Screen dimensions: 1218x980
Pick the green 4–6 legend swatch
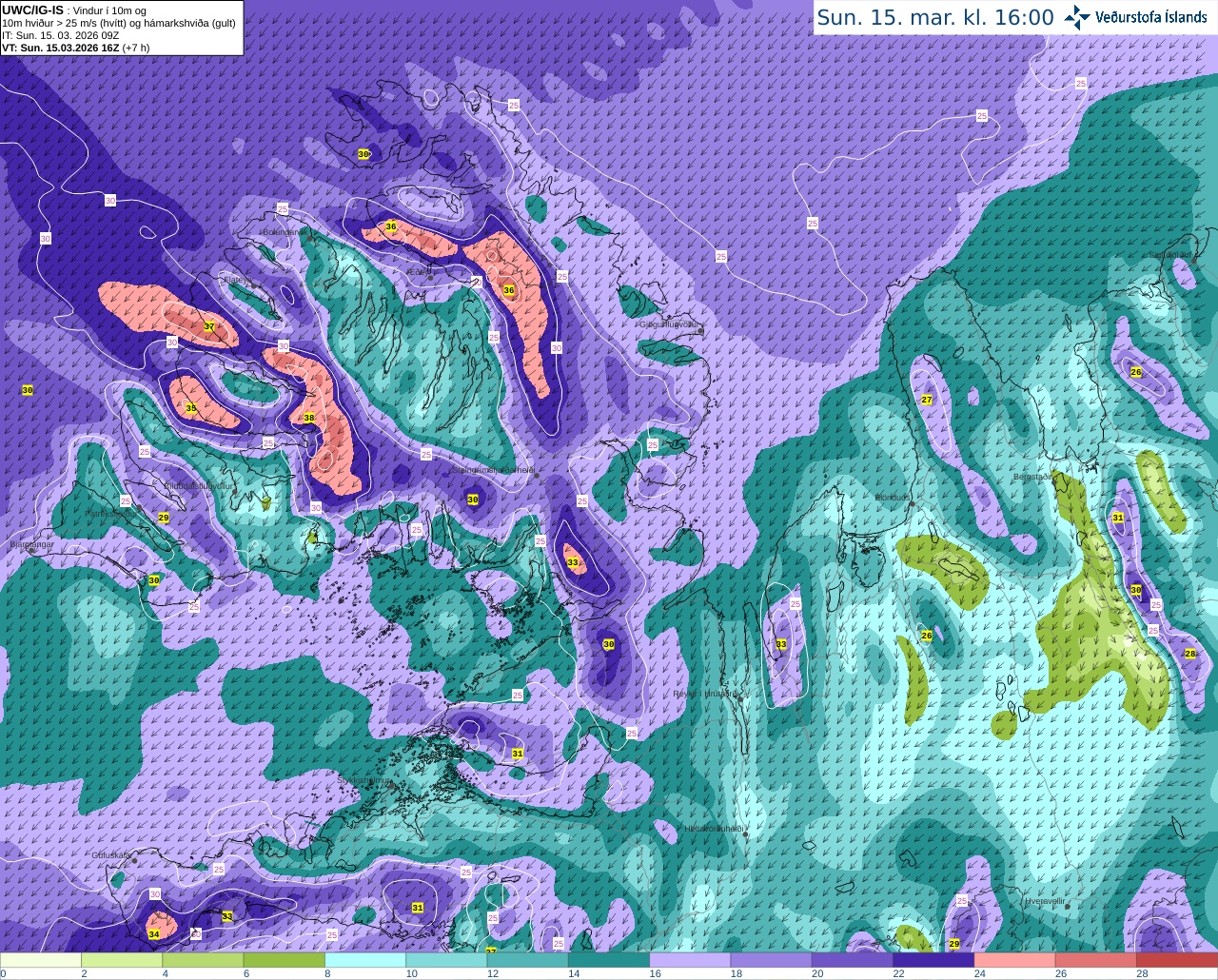click(x=203, y=960)
